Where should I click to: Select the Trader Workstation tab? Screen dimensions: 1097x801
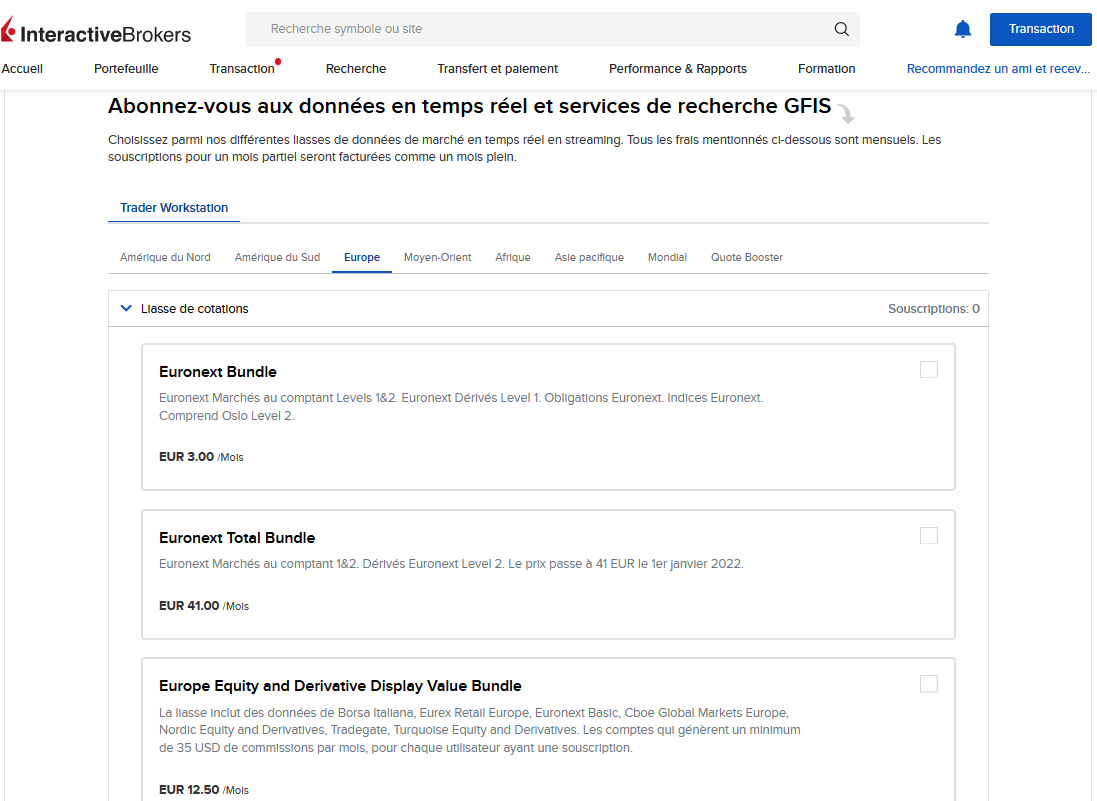[174, 208]
